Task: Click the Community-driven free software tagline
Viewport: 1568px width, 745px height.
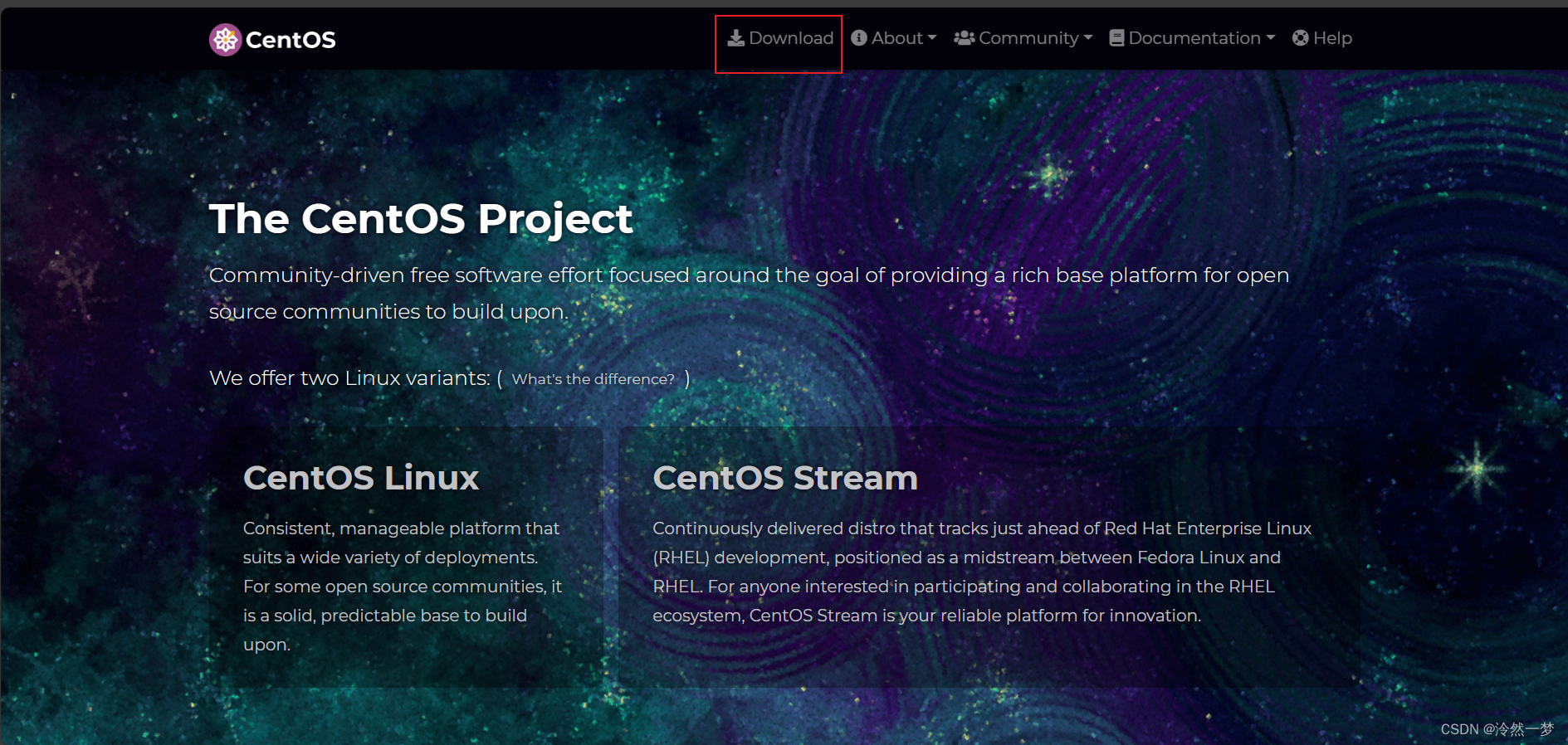Action: [749, 293]
